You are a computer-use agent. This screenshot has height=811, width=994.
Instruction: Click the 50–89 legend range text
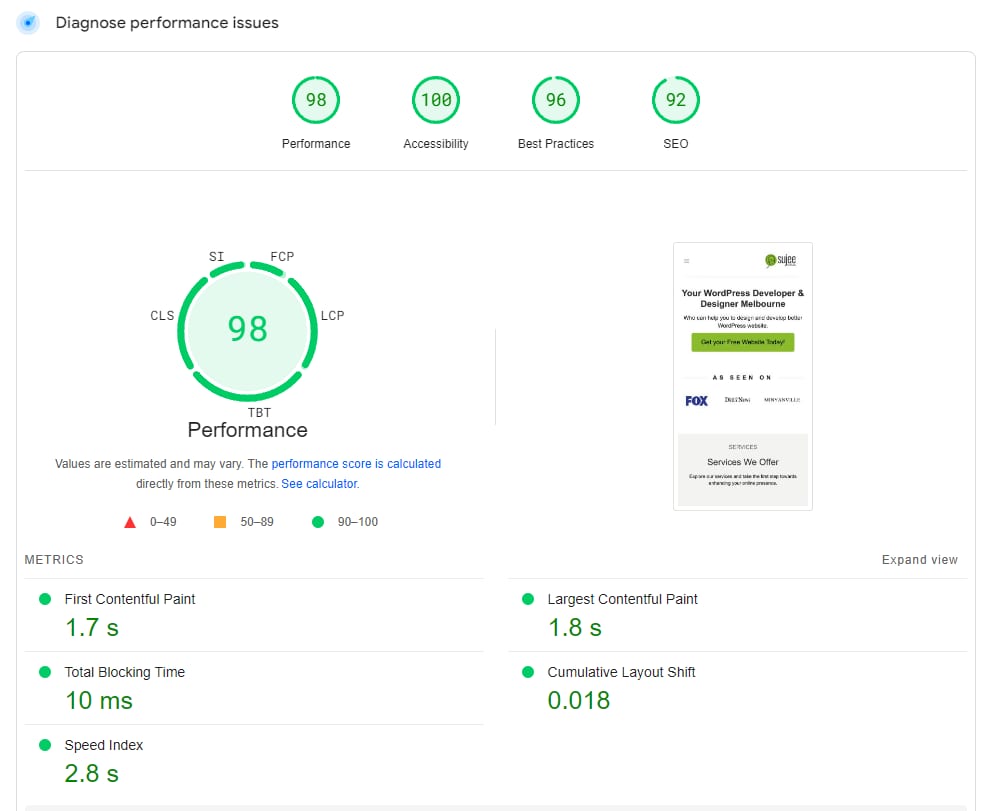pyautogui.click(x=257, y=522)
